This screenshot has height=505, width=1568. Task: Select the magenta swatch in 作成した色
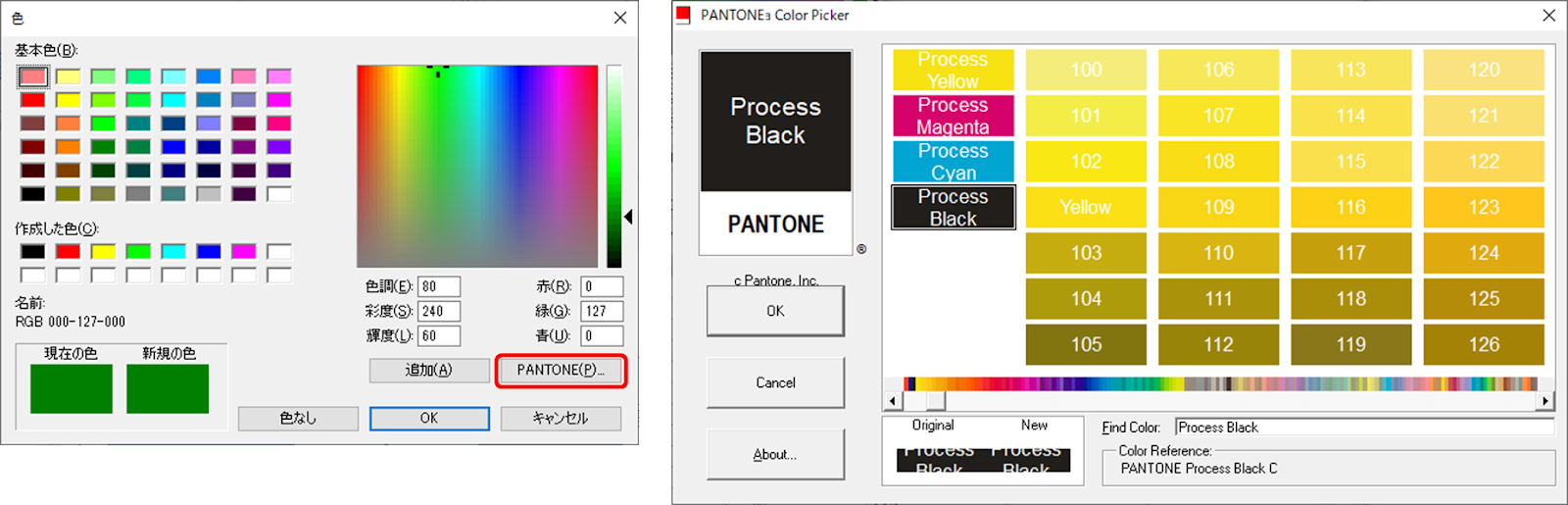244,252
